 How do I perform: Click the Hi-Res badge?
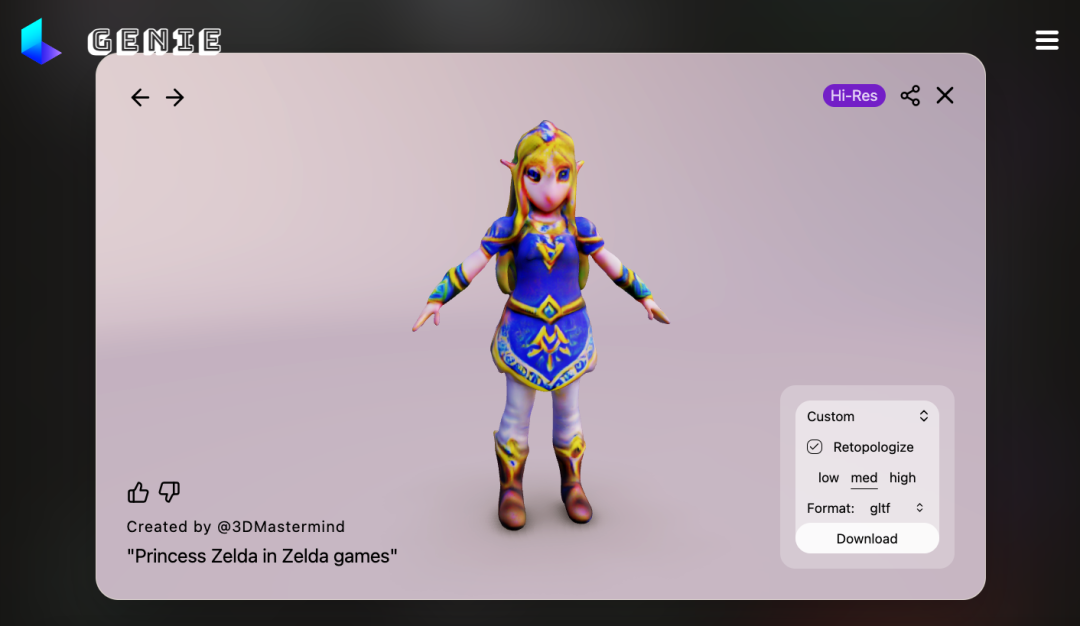click(854, 96)
